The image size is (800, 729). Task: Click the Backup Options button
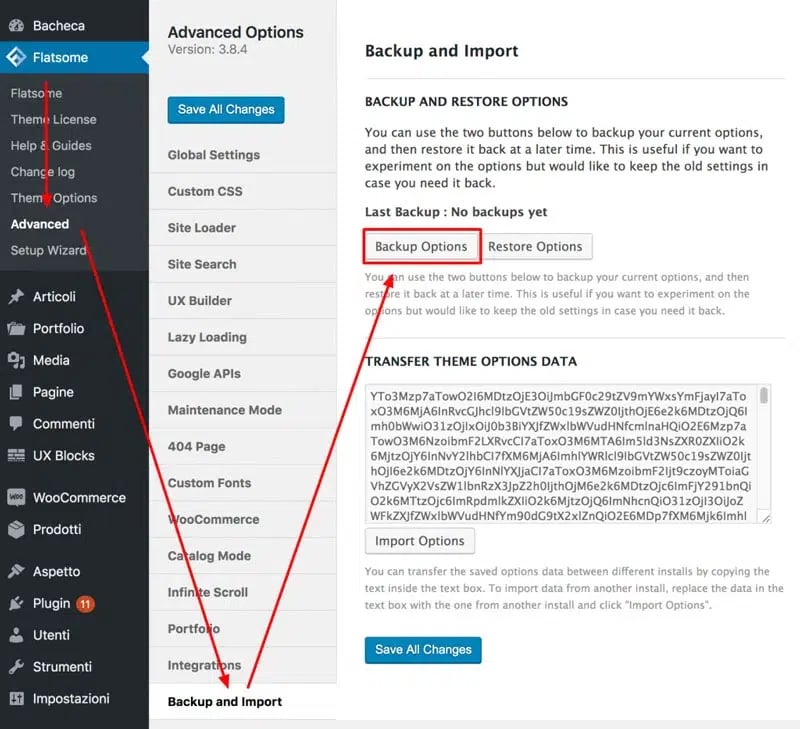[421, 247]
